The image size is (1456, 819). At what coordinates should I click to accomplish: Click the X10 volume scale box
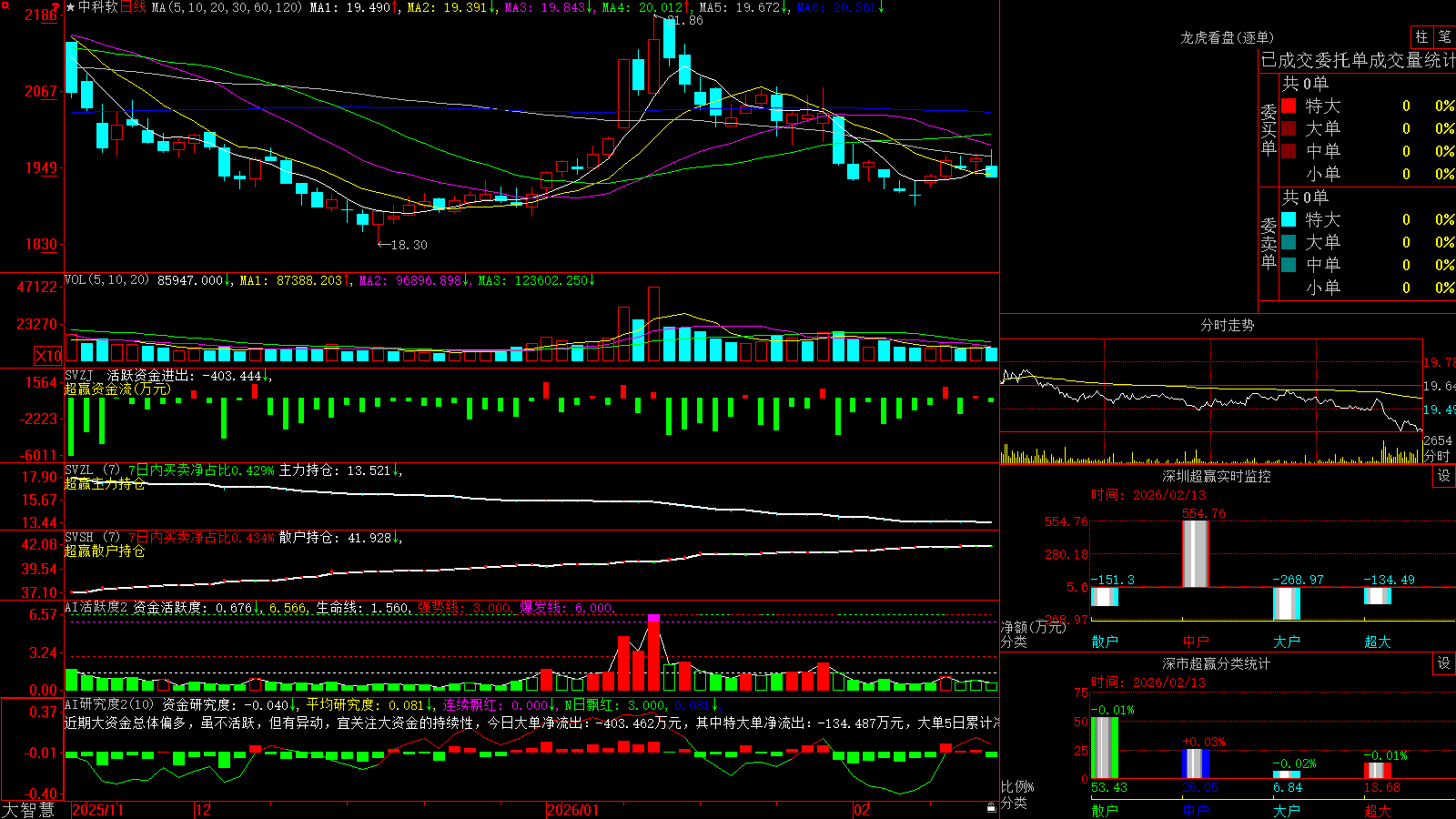(x=48, y=356)
